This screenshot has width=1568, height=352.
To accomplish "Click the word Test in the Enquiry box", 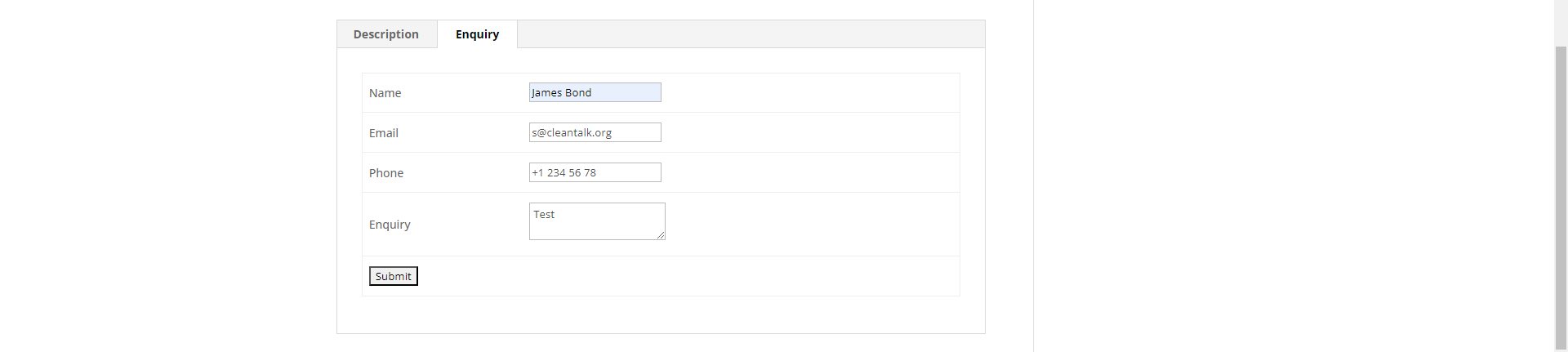I will tap(544, 214).
